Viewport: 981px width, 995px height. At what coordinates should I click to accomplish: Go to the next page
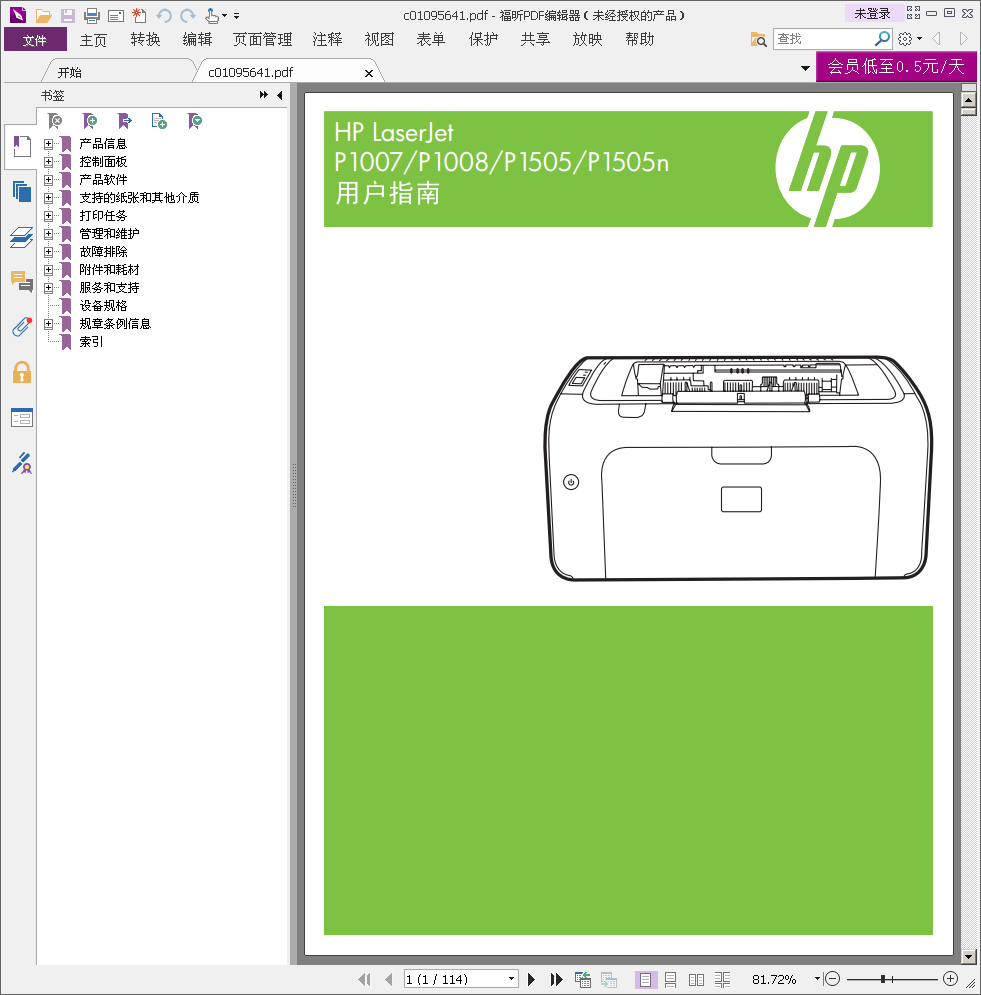point(532,979)
